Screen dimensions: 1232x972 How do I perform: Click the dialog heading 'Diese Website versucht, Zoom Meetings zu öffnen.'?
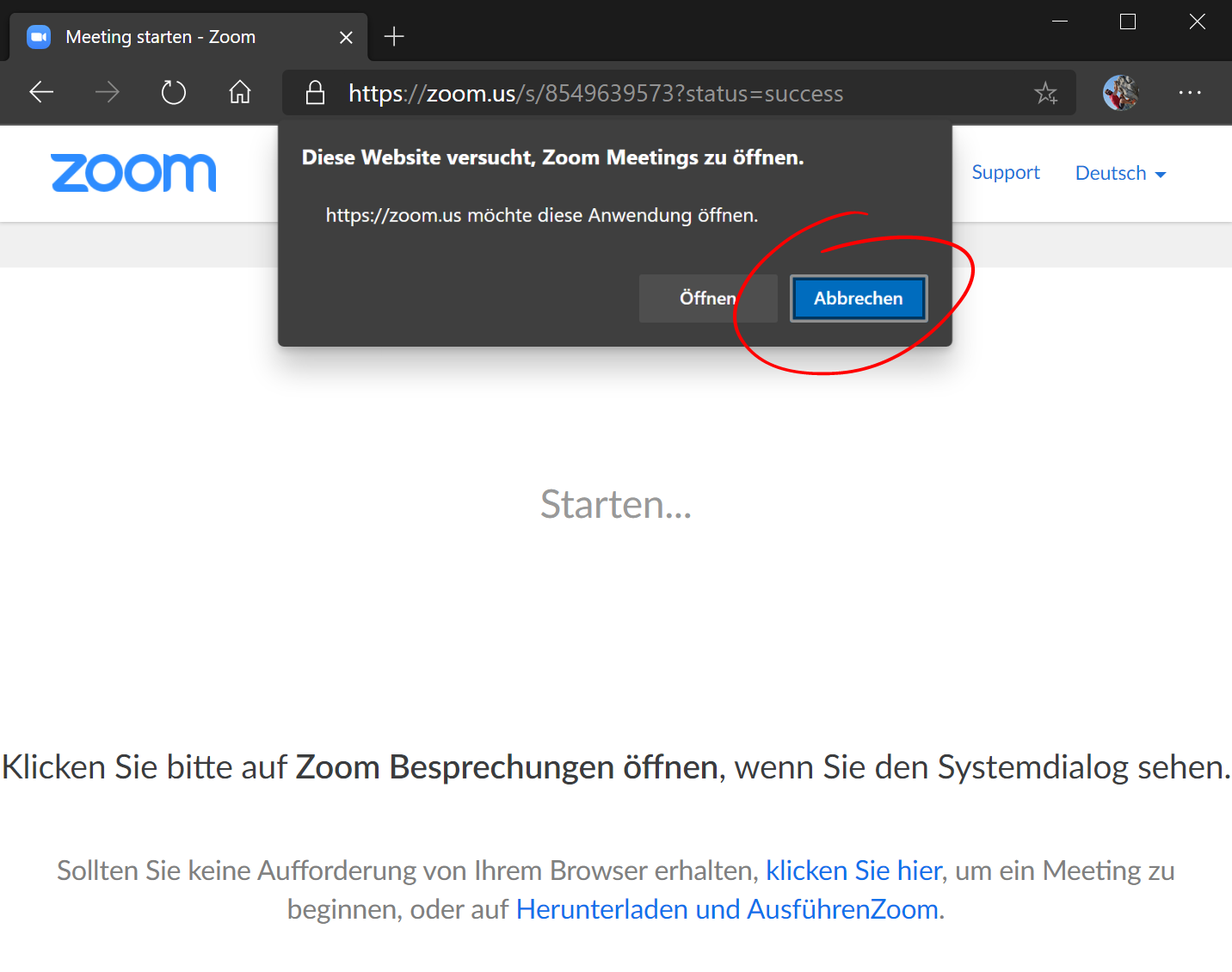552,157
